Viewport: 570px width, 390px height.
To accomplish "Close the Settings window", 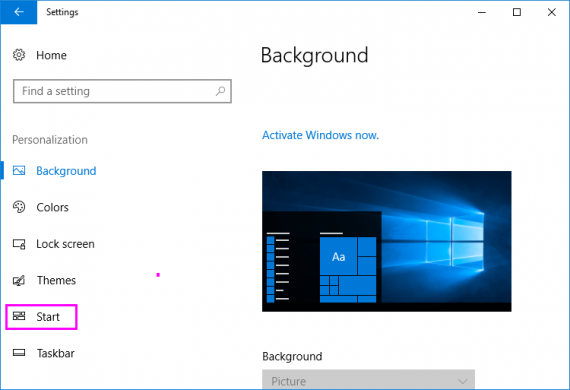I will (551, 12).
